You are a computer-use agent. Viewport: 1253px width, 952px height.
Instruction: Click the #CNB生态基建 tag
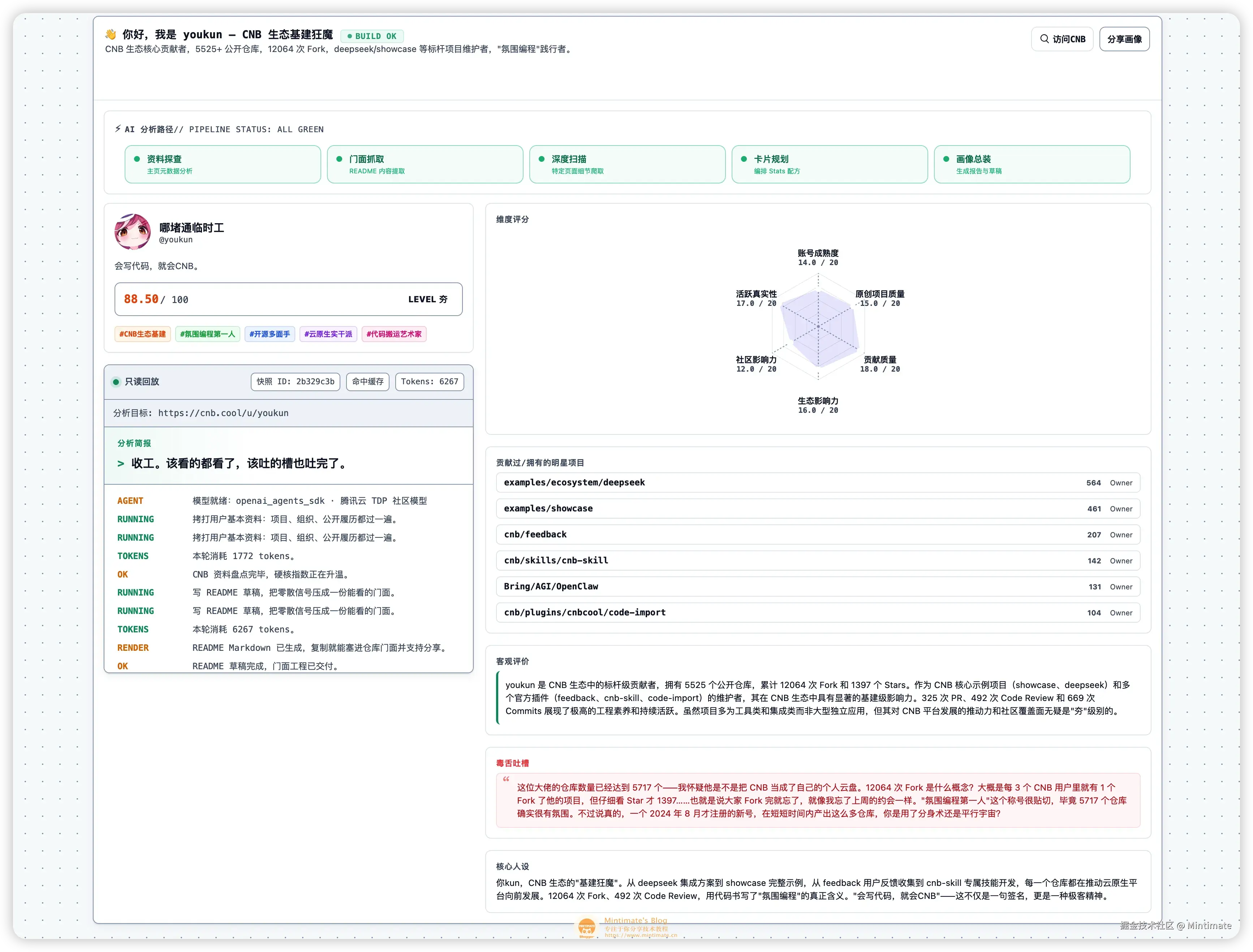pyautogui.click(x=143, y=334)
